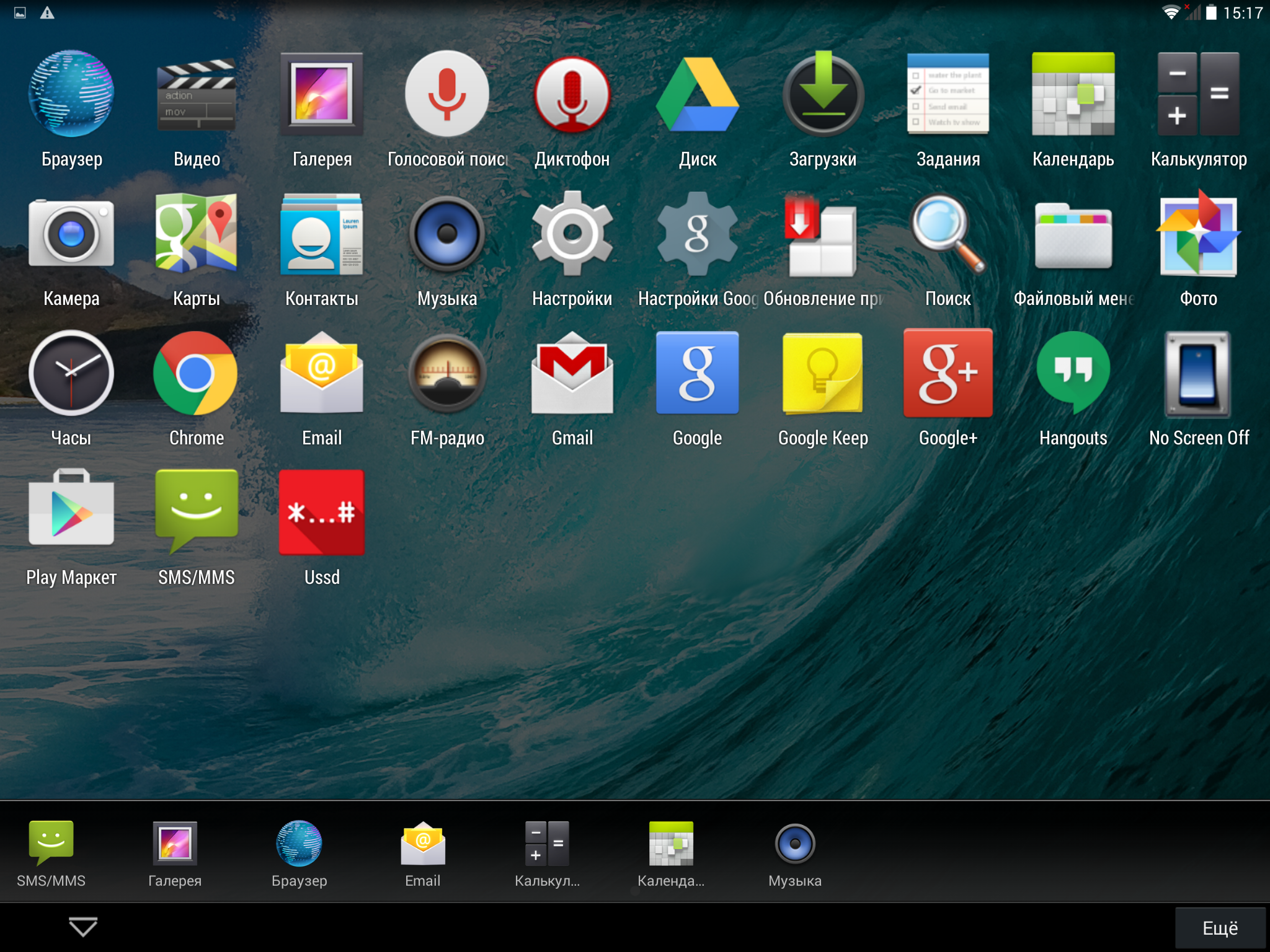The height and width of the screenshot is (952, 1270).
Task: Open Галерея in the app grid
Action: point(322,110)
